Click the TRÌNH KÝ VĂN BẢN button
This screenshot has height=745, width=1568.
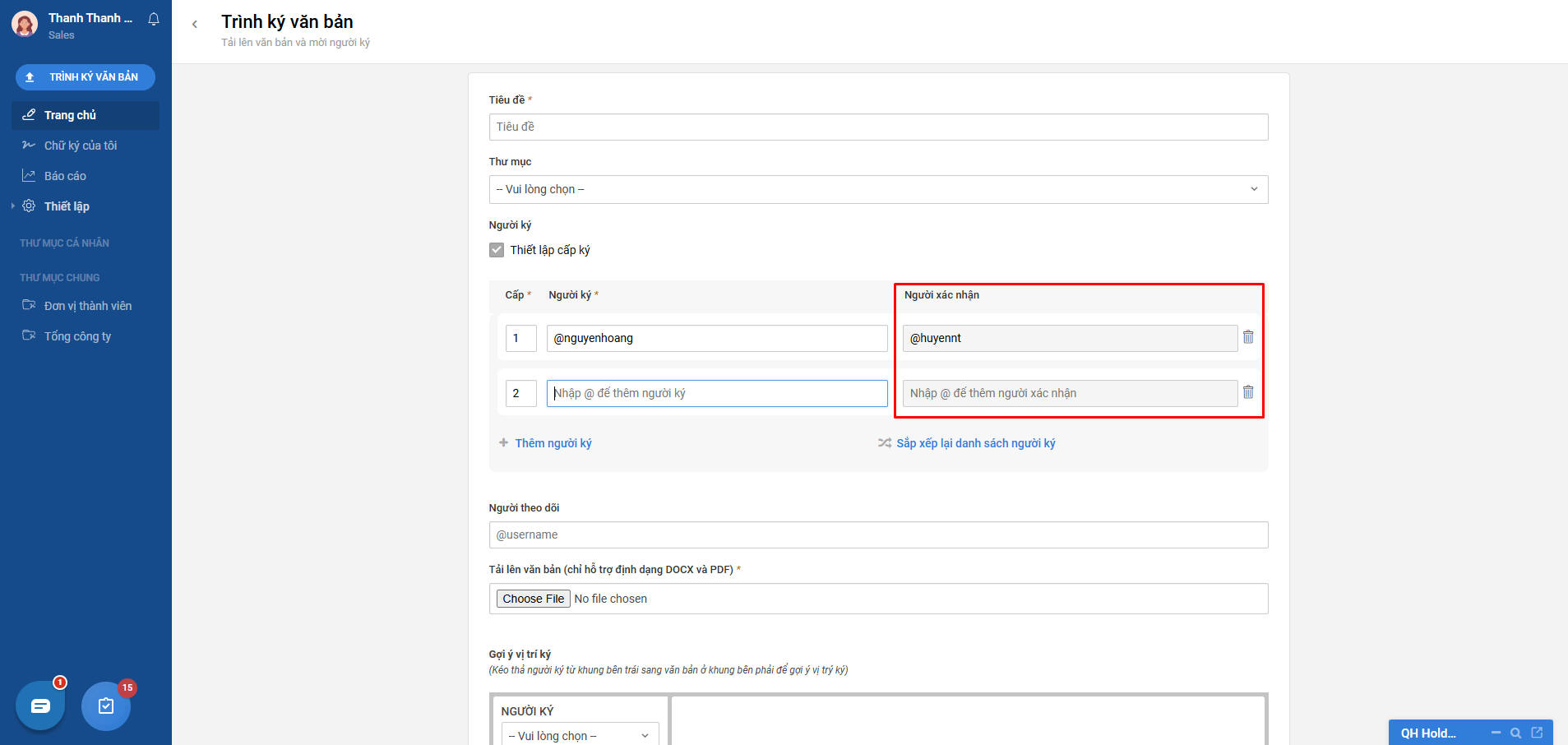click(86, 77)
